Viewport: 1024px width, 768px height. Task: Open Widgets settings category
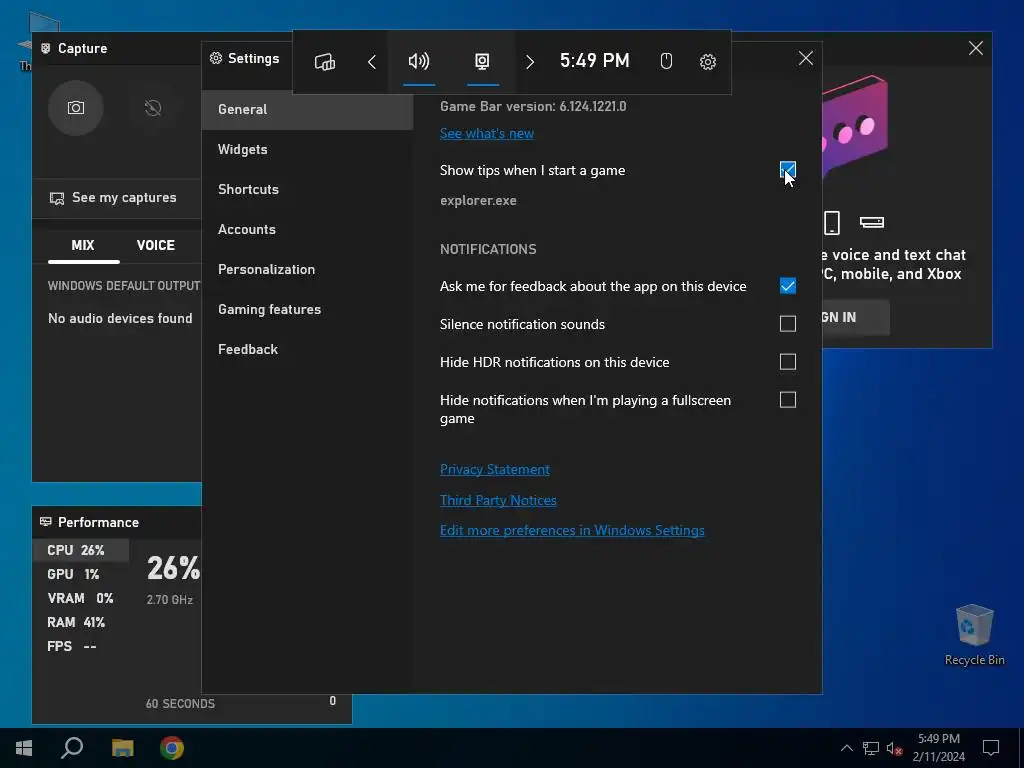(x=307, y=150)
